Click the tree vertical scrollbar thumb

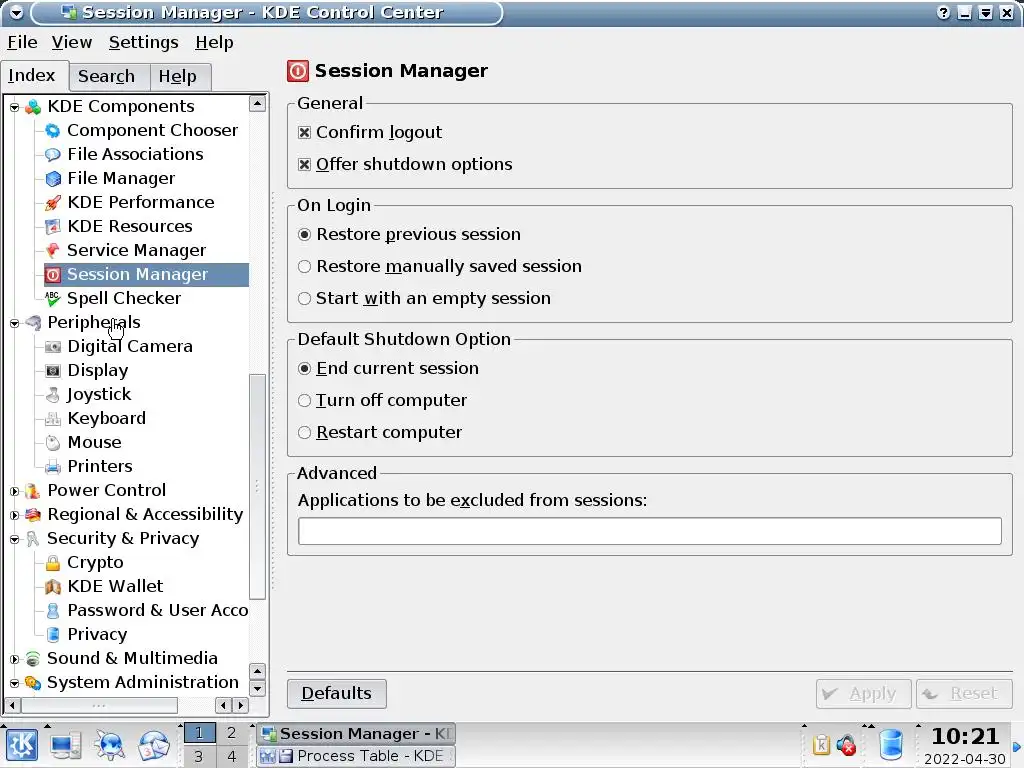coord(258,487)
